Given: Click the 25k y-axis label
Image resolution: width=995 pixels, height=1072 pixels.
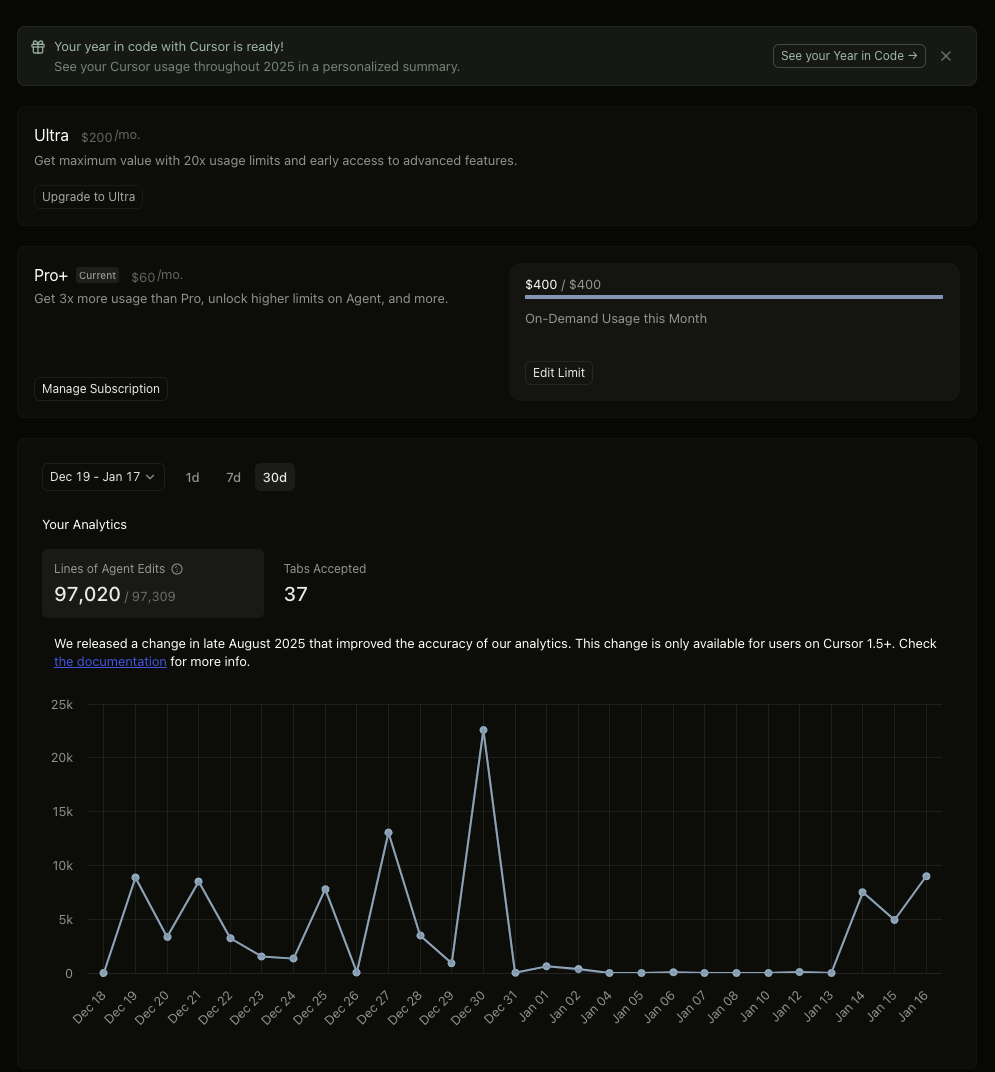Looking at the screenshot, I should coord(62,705).
